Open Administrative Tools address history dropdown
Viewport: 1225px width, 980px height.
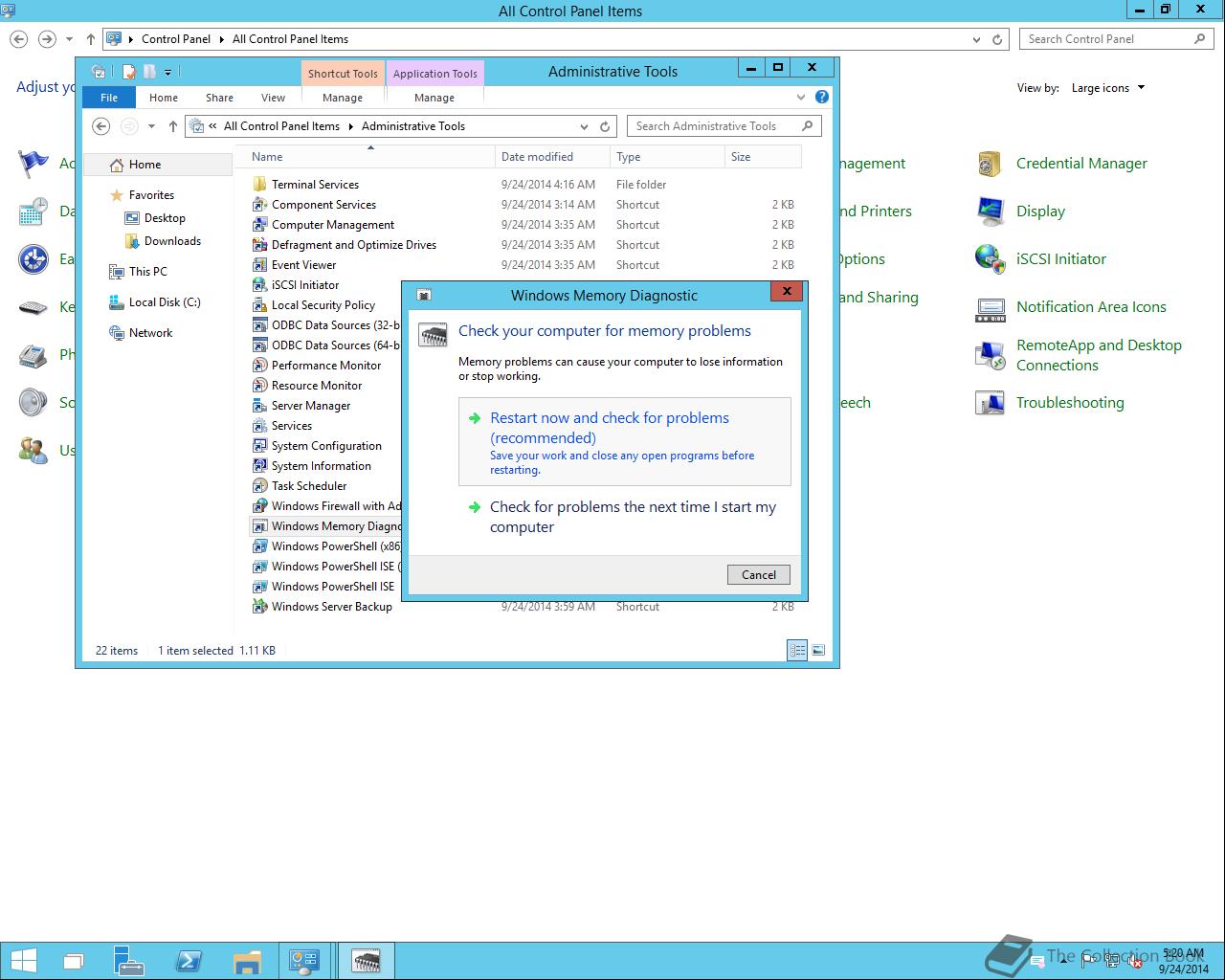pos(584,126)
